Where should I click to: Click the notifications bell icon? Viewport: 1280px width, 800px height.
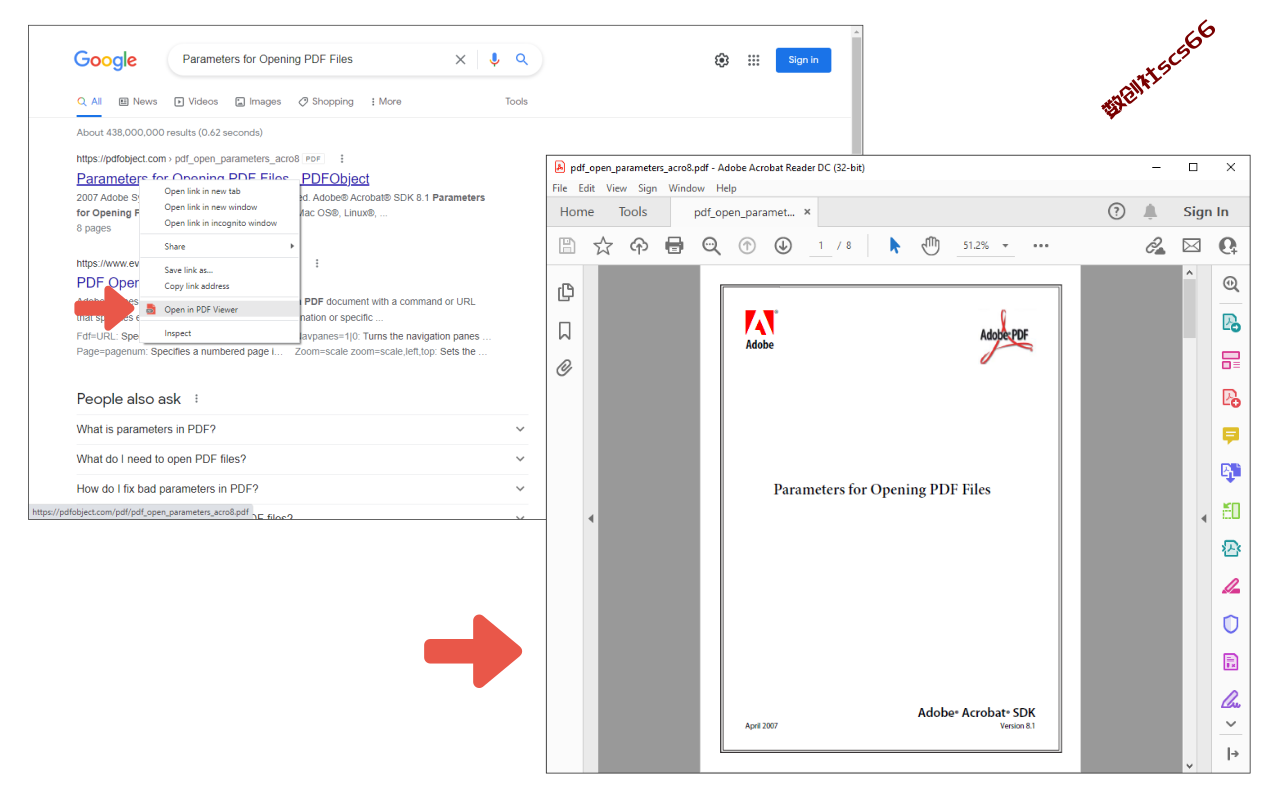pos(1150,211)
